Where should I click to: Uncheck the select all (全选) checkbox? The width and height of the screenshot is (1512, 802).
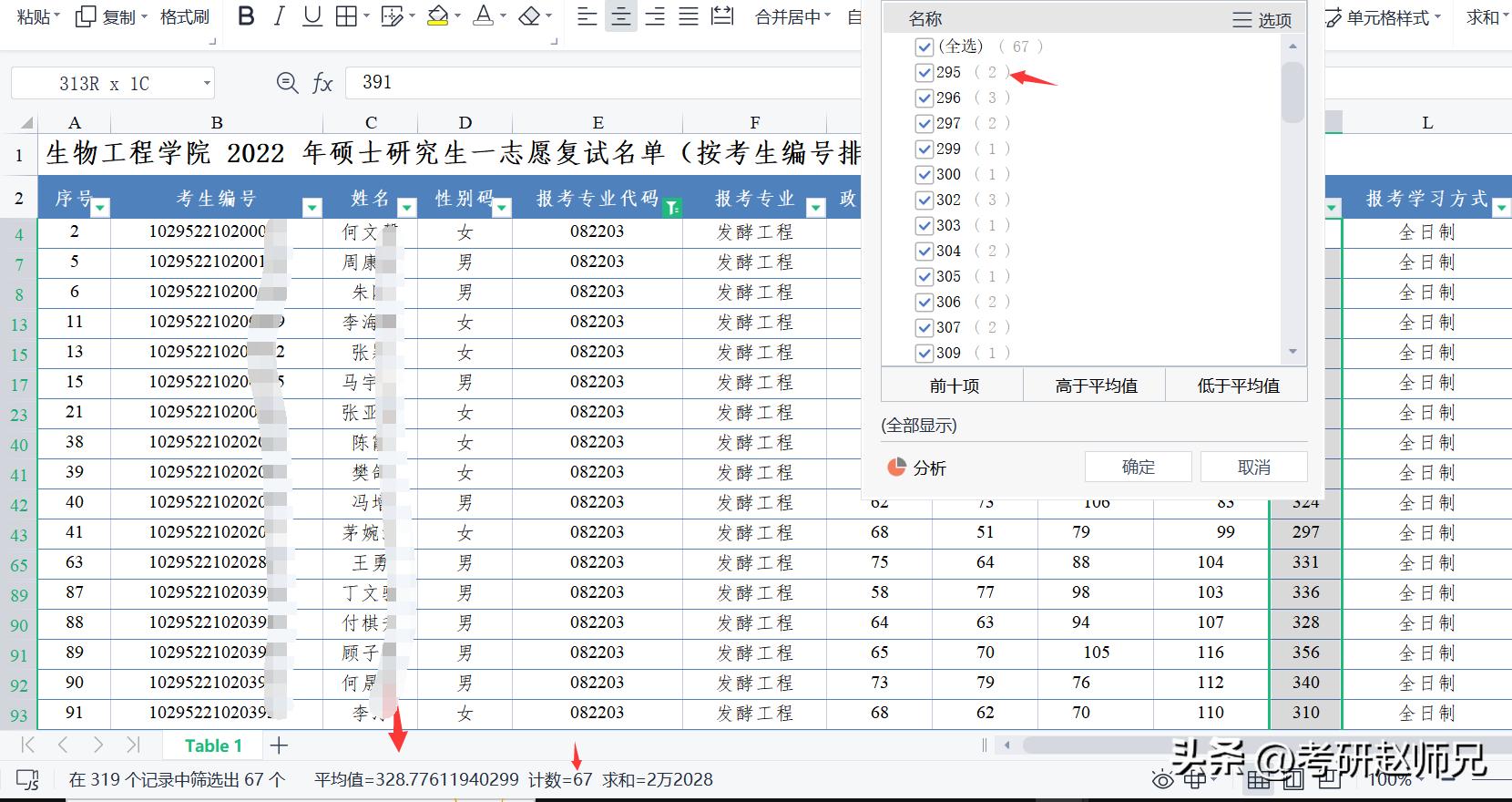pos(925,46)
